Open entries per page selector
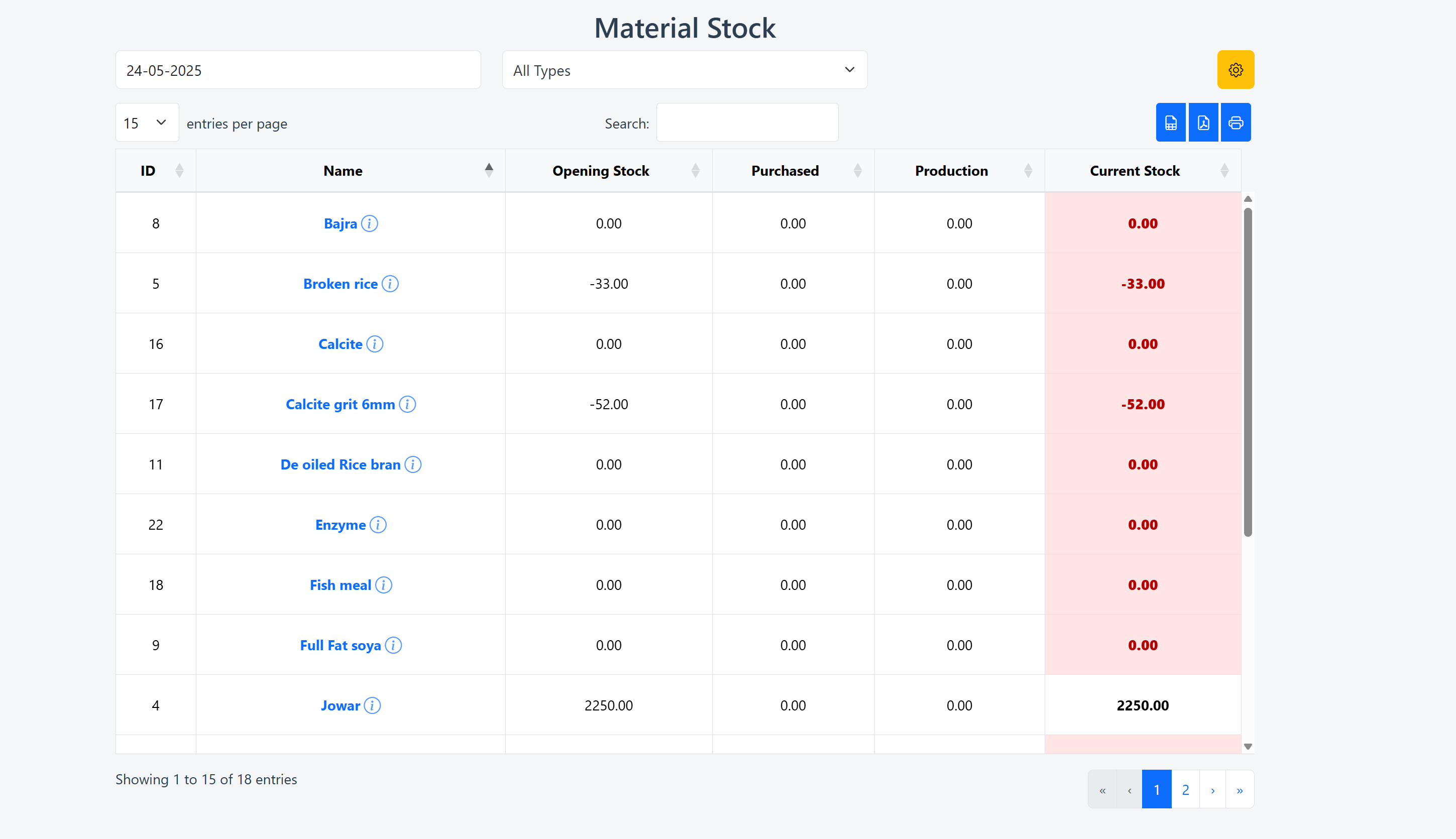 tap(147, 122)
